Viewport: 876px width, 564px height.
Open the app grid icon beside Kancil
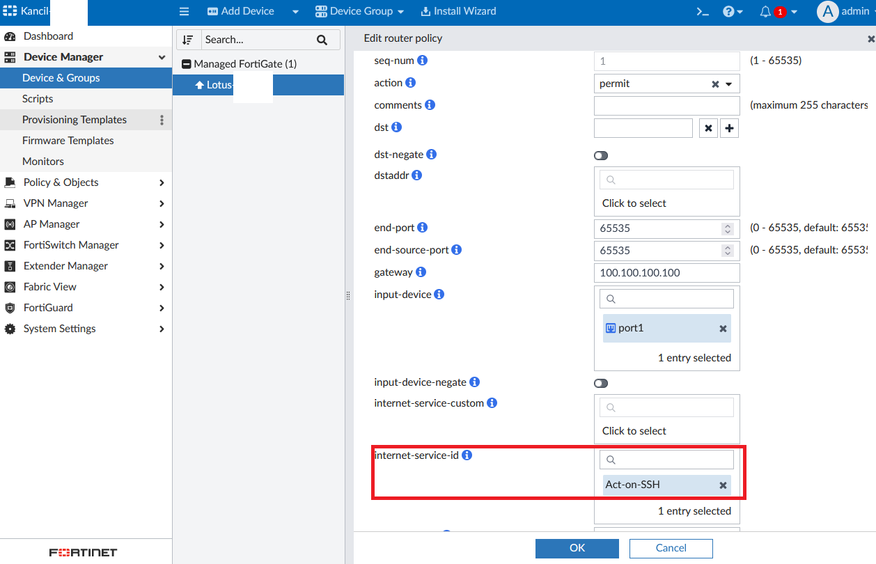pyautogui.click(x=10, y=11)
